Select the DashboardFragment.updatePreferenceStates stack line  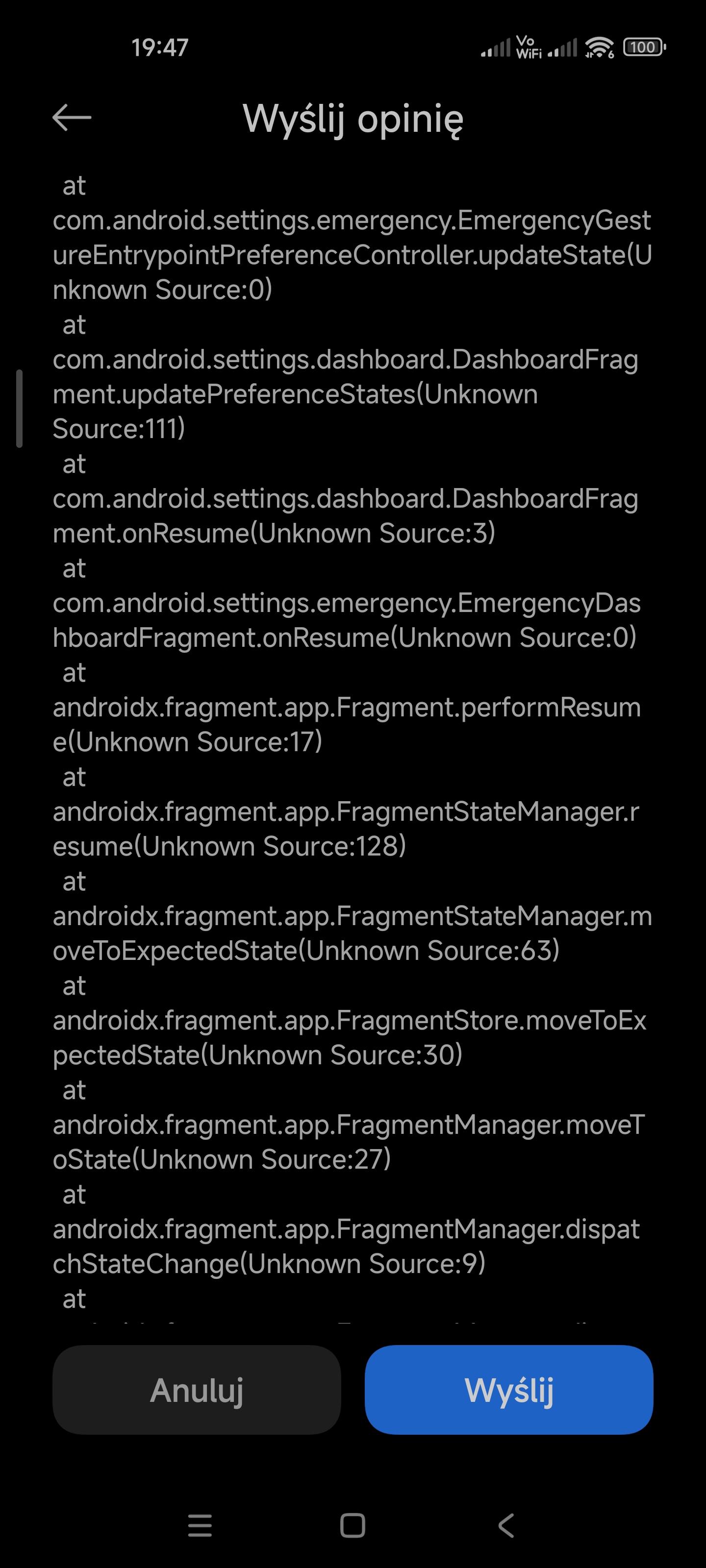pos(345,394)
